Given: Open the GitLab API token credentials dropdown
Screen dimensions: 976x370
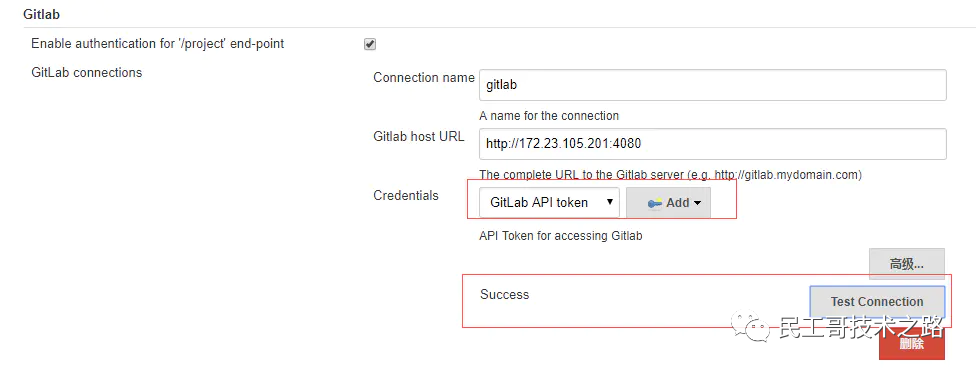Looking at the screenshot, I should (549, 202).
